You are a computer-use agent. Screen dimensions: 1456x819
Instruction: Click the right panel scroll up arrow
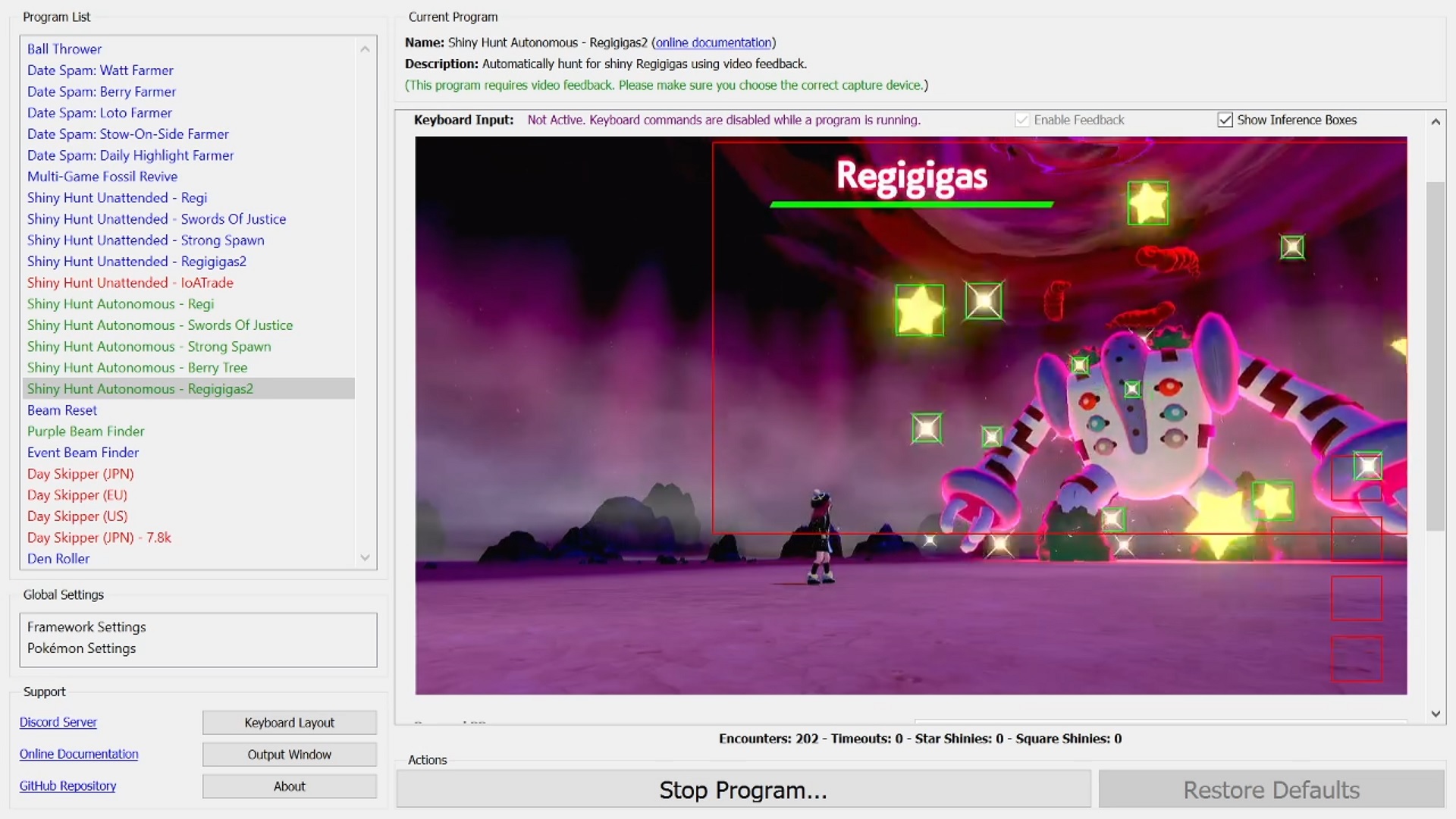(1435, 122)
